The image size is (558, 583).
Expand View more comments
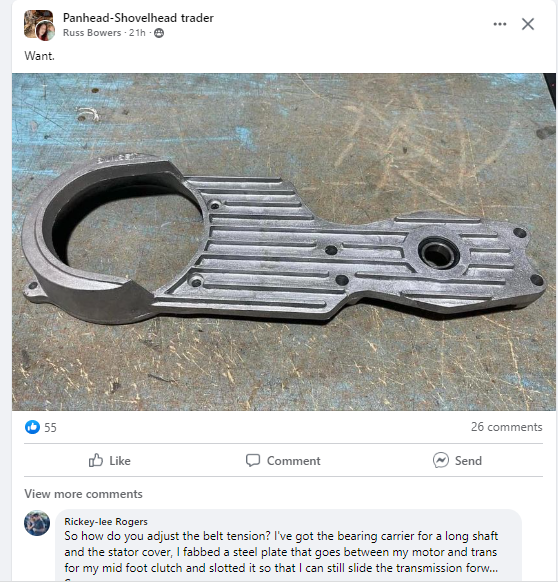coord(83,494)
